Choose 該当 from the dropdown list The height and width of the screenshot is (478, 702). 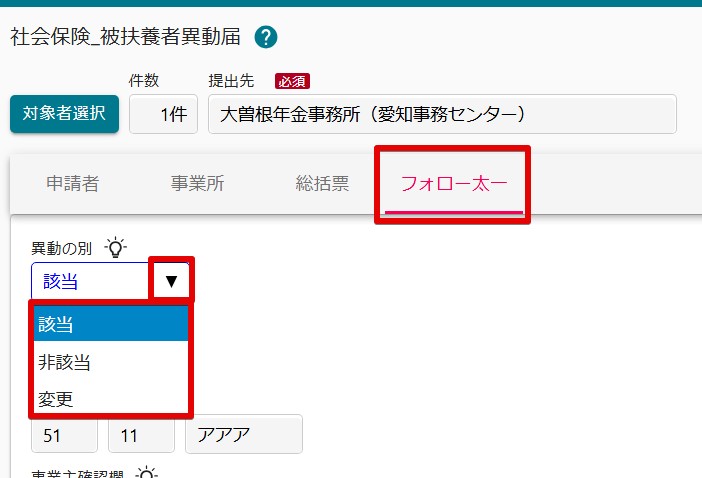(x=111, y=324)
